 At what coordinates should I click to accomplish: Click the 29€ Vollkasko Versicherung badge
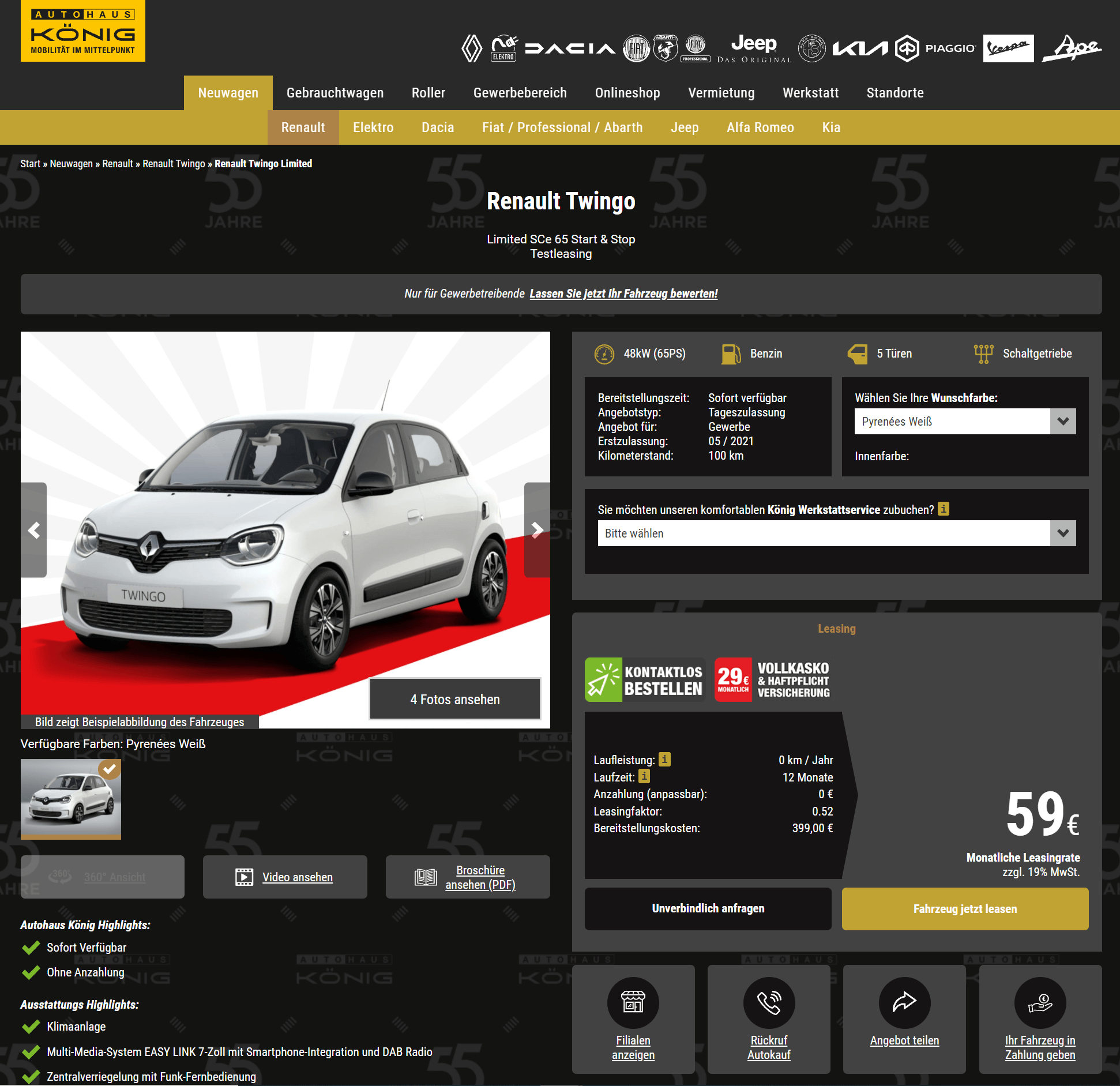point(772,680)
